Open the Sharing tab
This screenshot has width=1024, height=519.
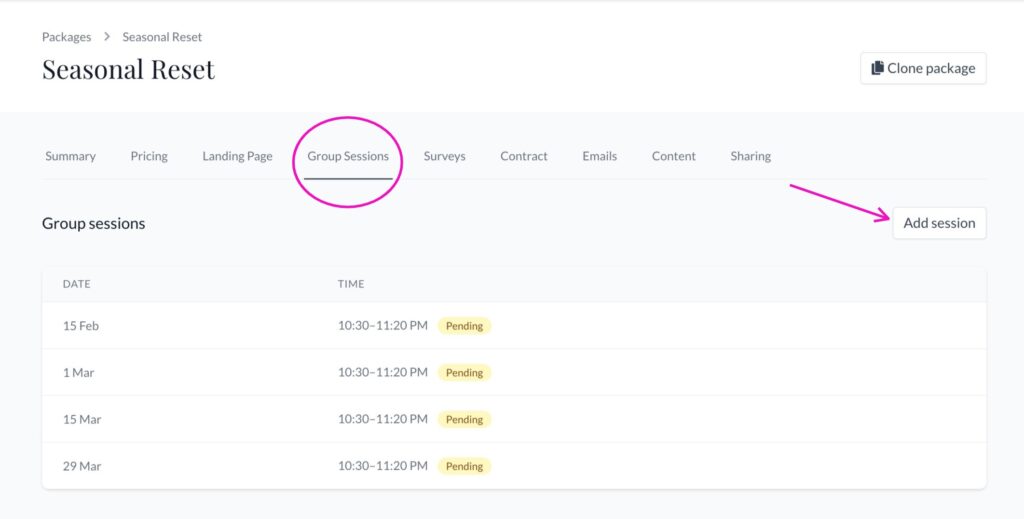[750, 156]
